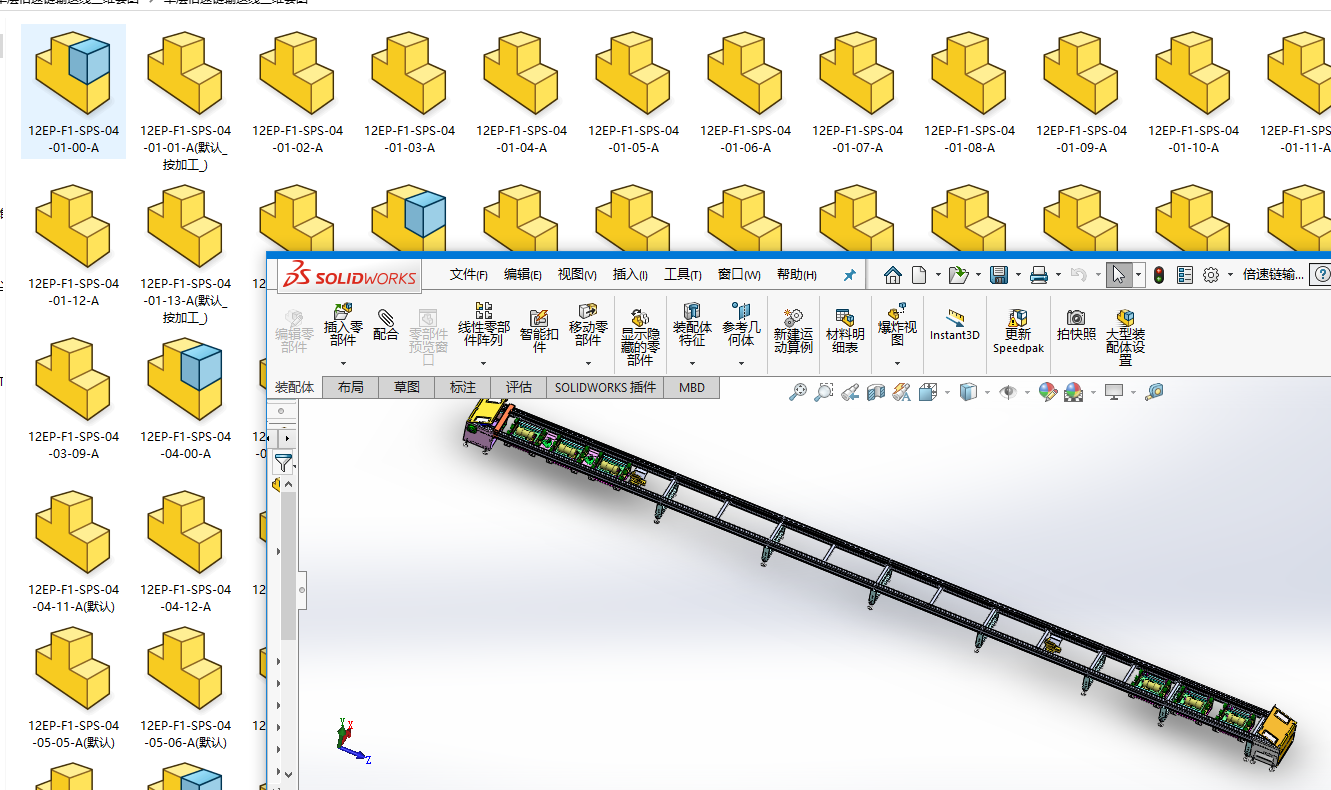Viewport: 1331px width, 790px height.
Task: Select file 12EP-F1-SPS-04-01-00-A in Explorer
Action: 73,92
